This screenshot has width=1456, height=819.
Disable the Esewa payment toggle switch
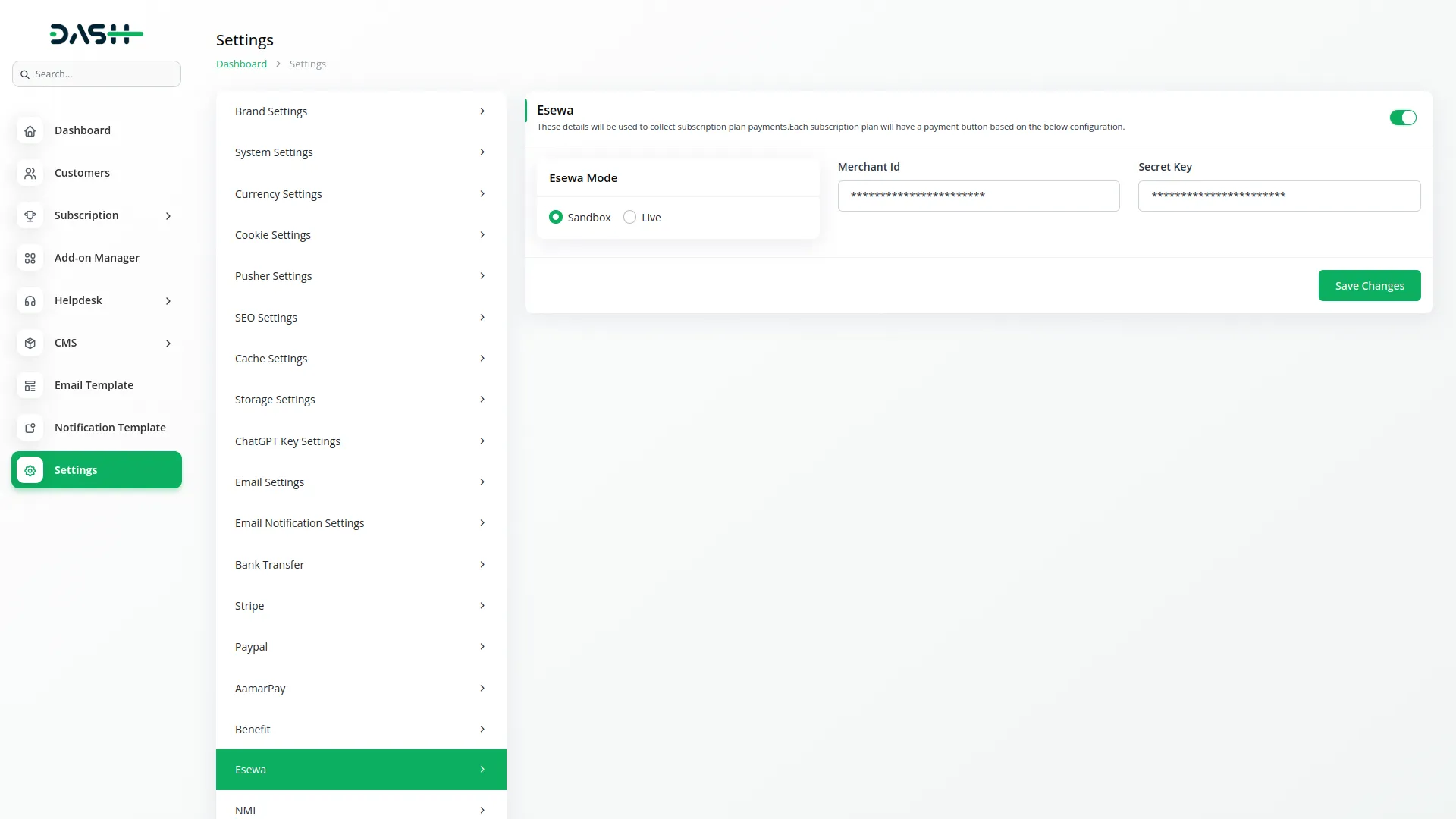1402,118
